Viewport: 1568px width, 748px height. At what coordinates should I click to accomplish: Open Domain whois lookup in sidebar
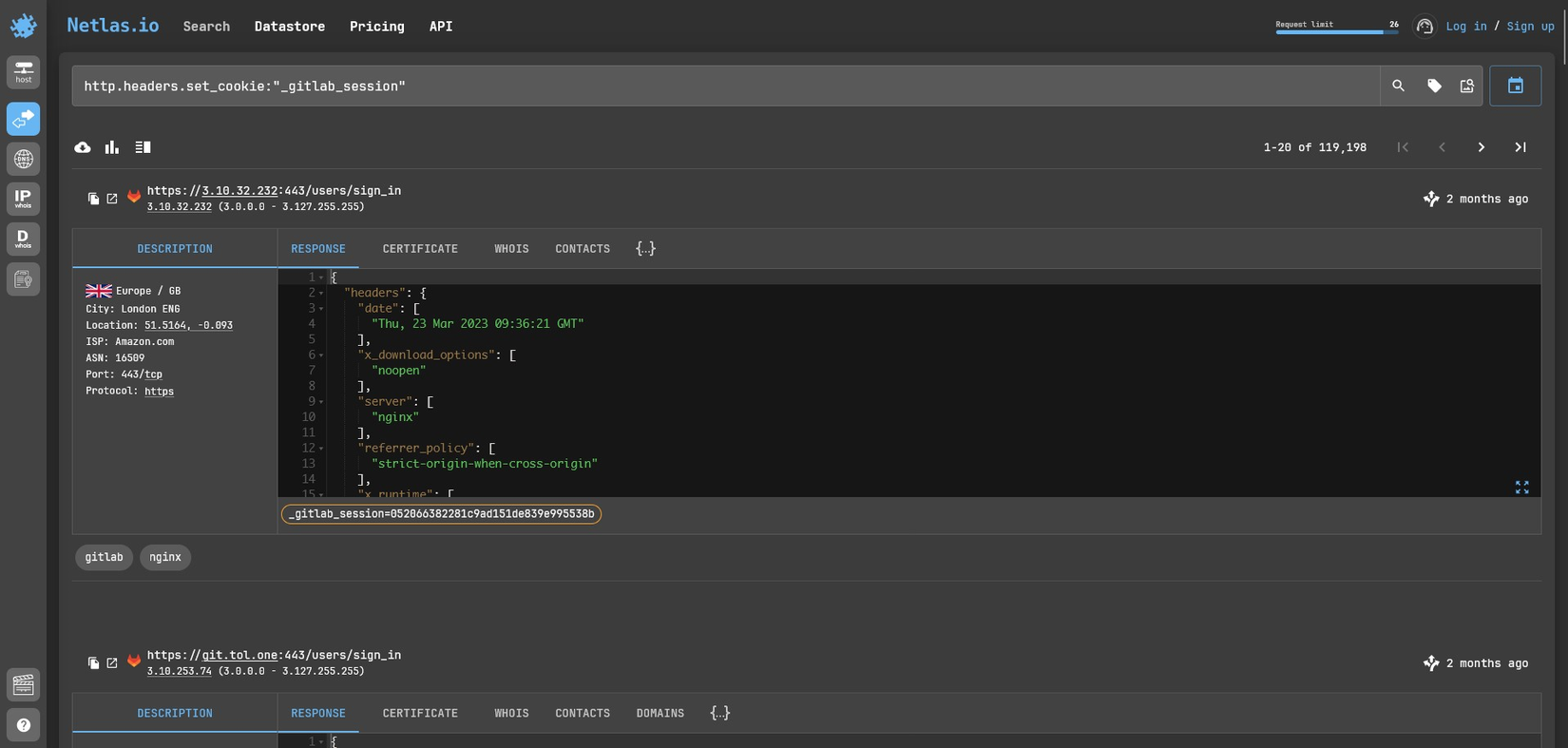click(x=23, y=239)
